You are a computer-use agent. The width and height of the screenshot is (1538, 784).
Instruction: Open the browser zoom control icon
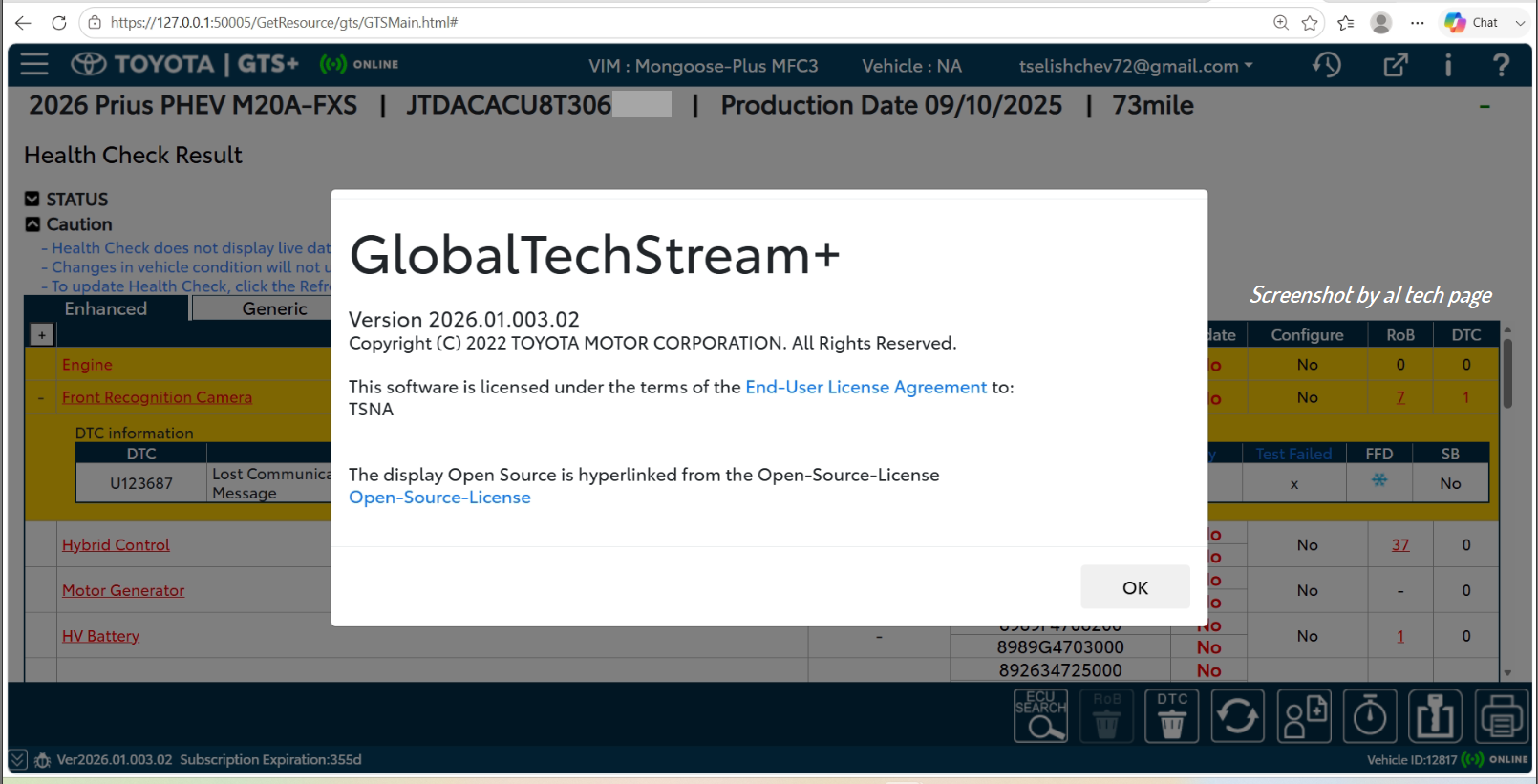(x=1281, y=23)
